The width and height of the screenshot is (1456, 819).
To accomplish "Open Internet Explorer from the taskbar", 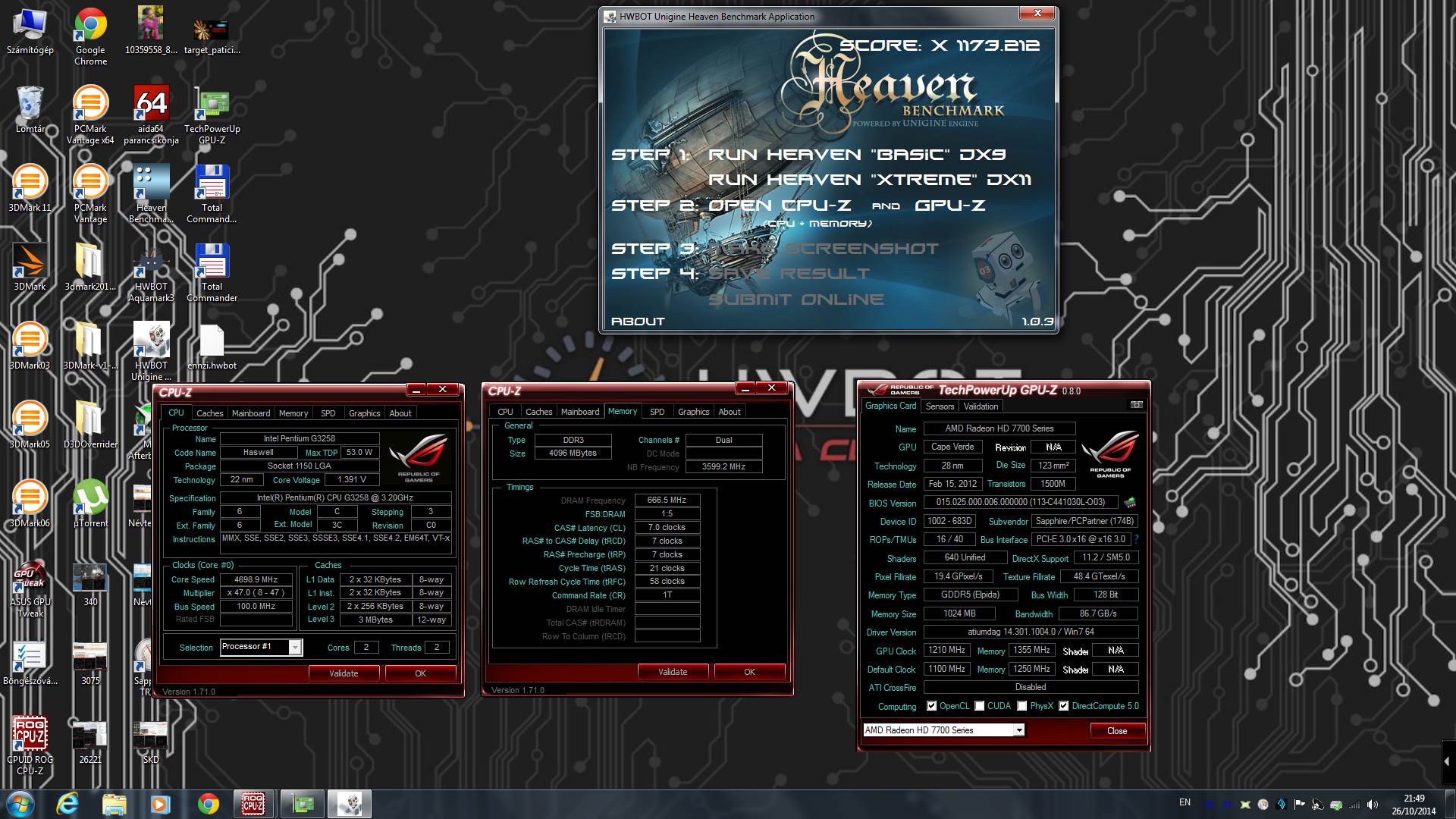I will click(67, 804).
